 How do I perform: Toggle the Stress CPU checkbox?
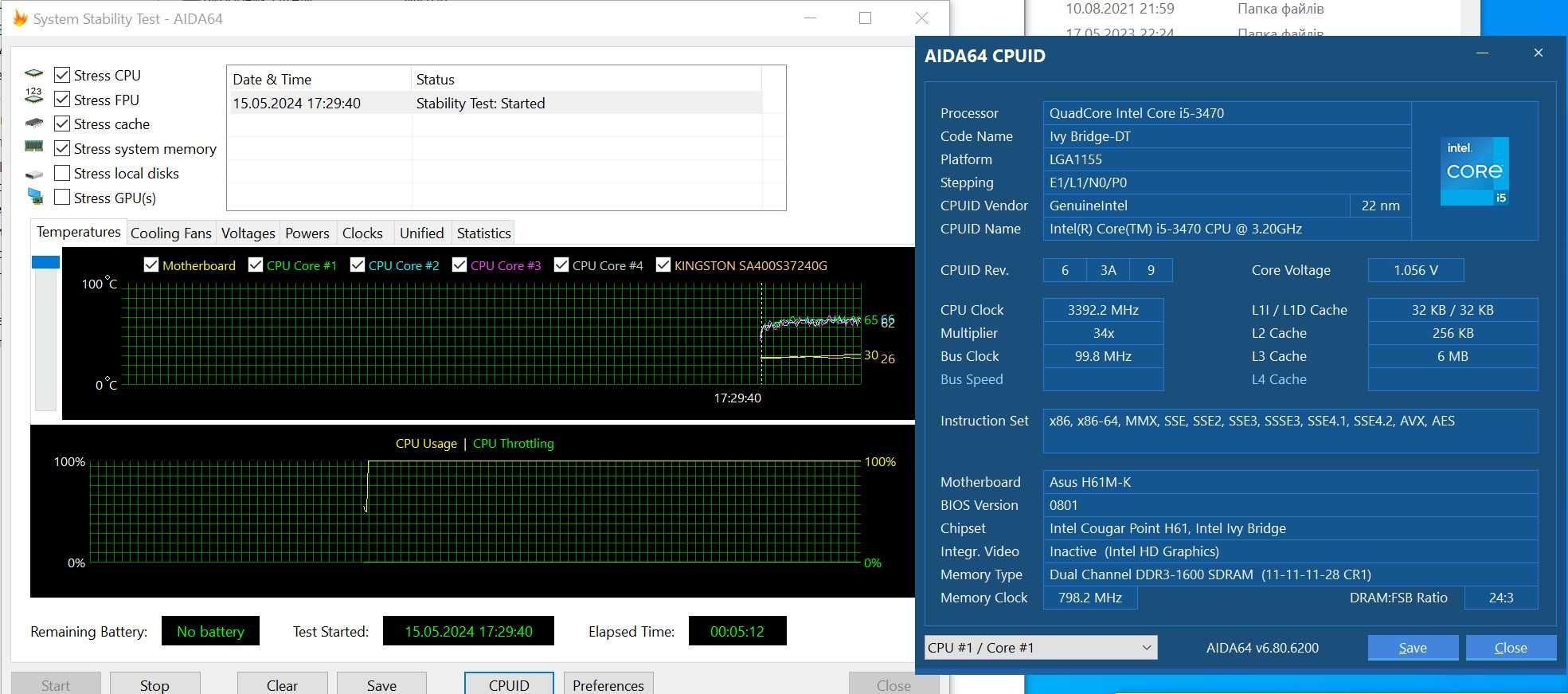pos(62,75)
